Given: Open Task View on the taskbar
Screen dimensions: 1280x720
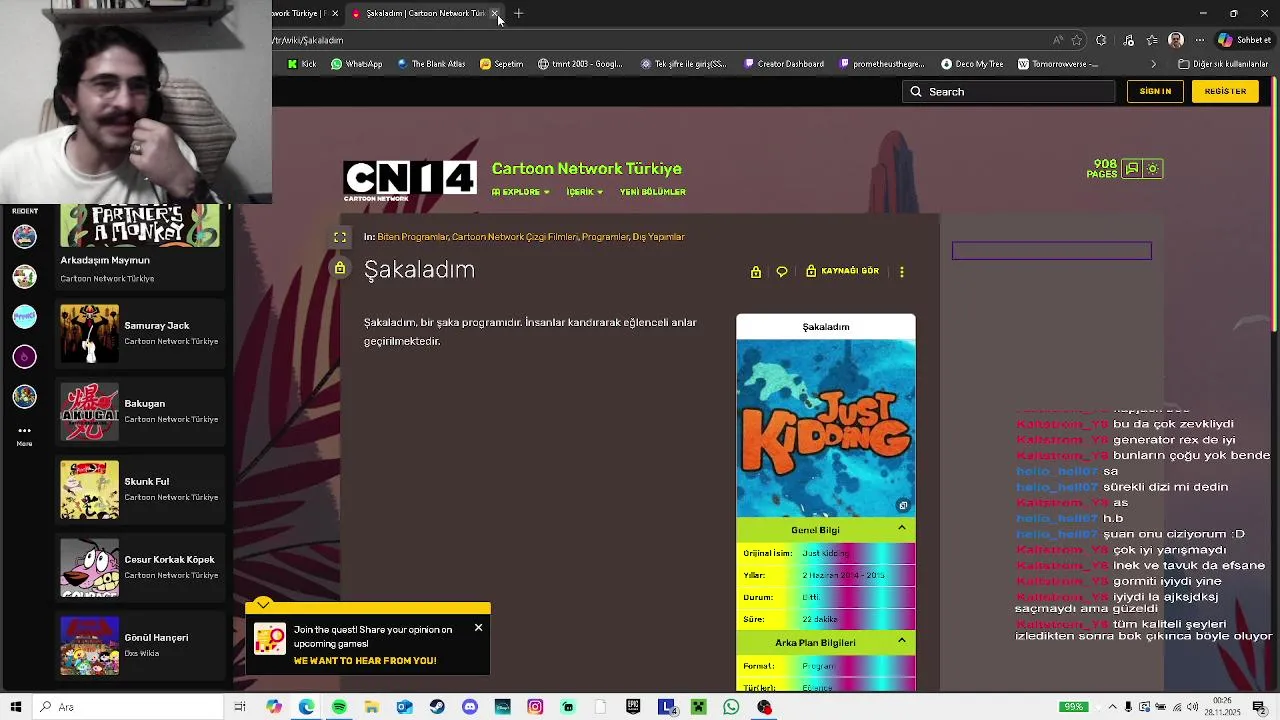Looking at the screenshot, I should [x=240, y=707].
